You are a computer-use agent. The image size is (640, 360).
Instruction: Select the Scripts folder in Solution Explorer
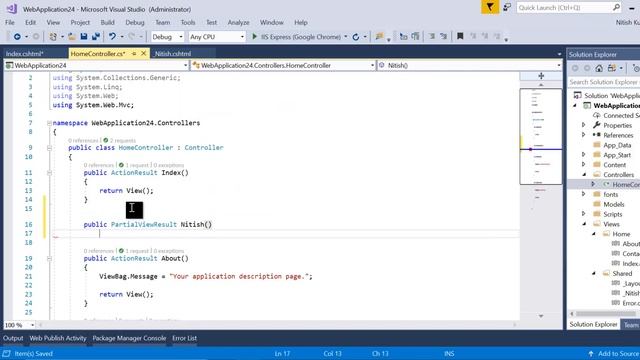(x=613, y=214)
